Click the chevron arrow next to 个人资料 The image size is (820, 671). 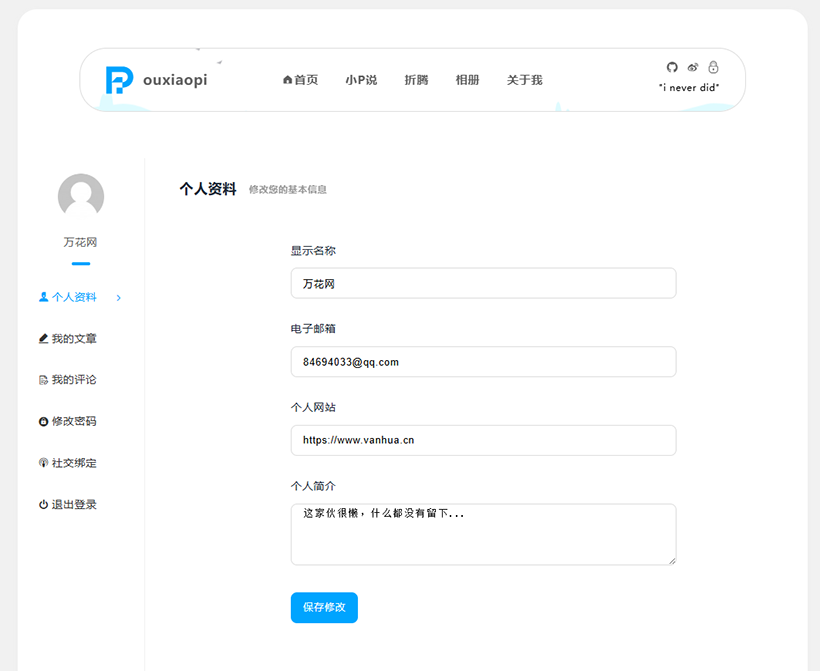119,297
